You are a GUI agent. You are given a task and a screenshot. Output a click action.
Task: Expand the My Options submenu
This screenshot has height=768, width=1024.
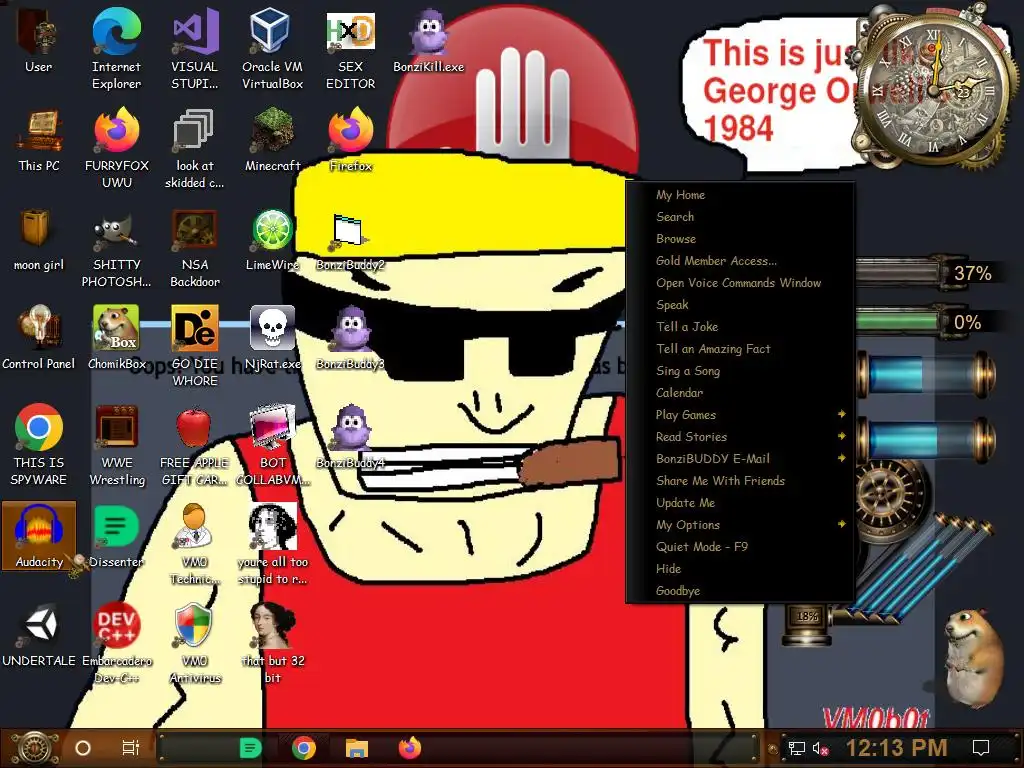pyautogui.click(x=741, y=524)
